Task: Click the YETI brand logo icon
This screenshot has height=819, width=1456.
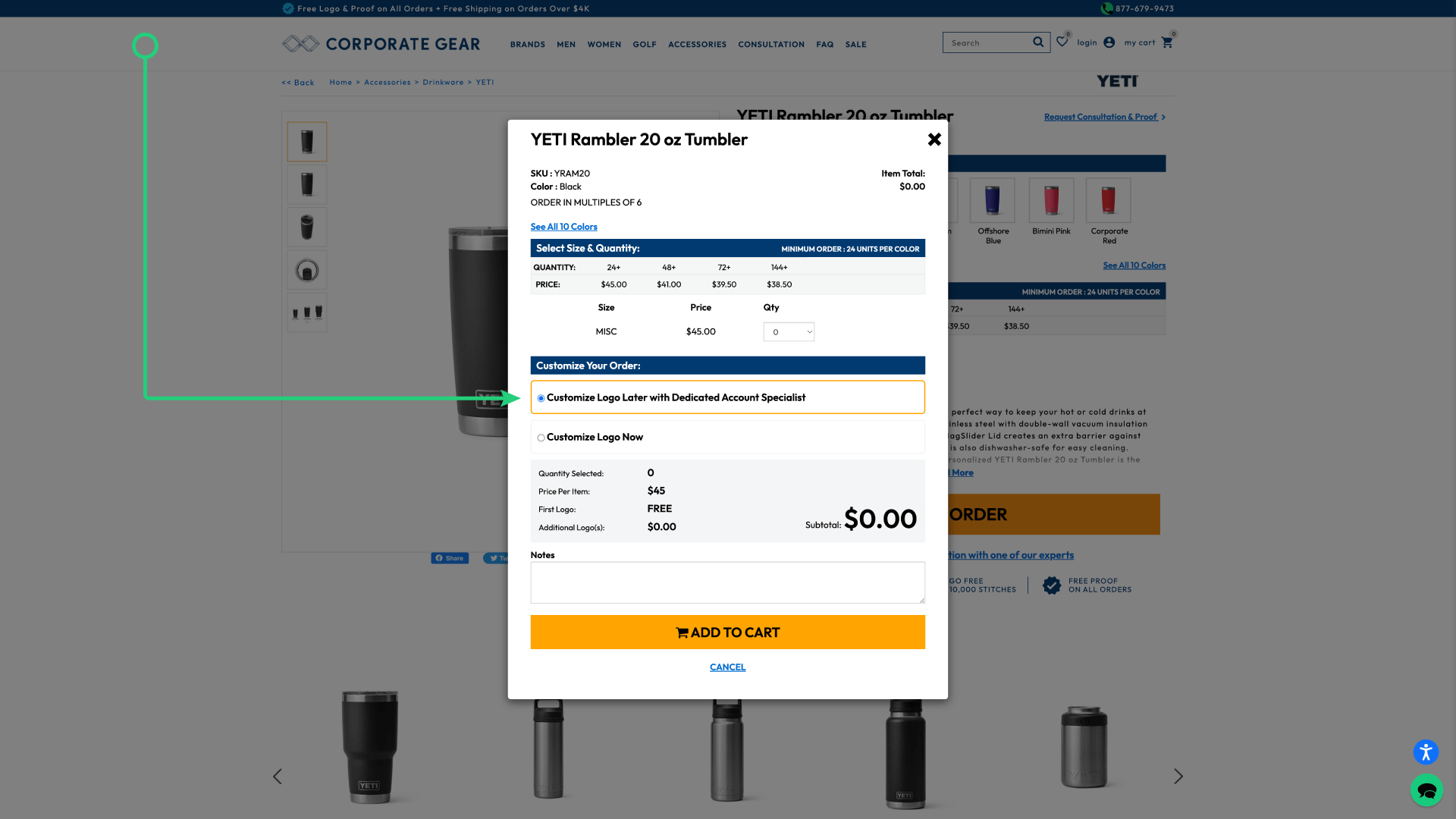Action: tap(1118, 81)
